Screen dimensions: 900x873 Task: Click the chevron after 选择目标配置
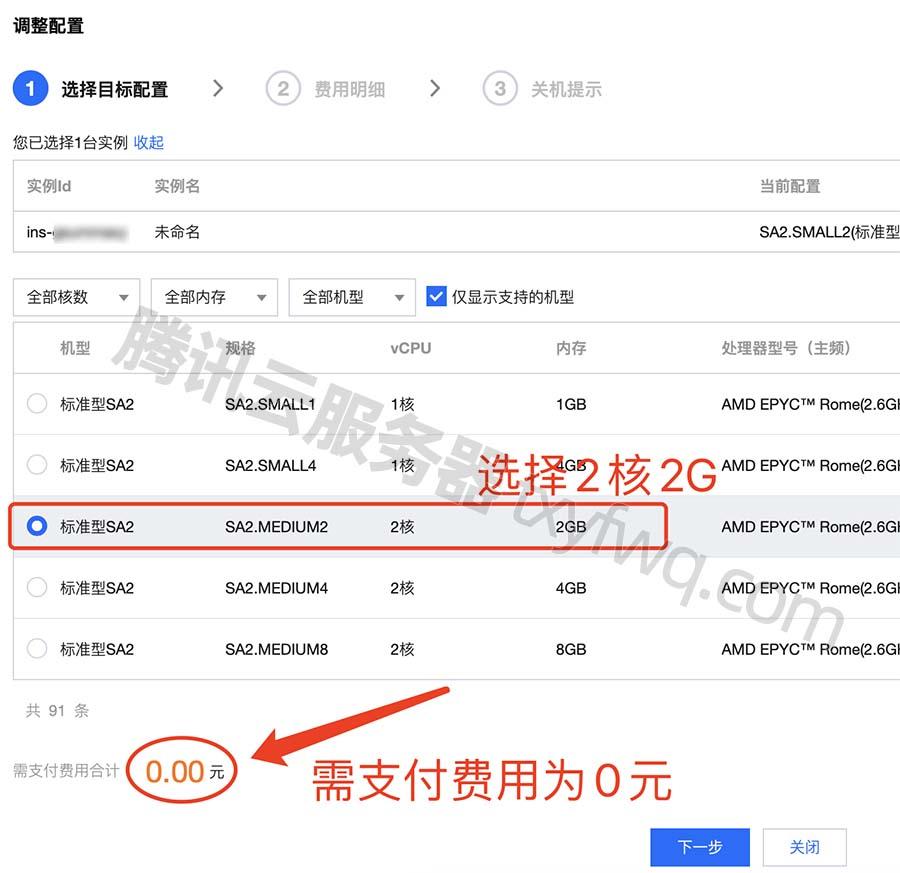(x=218, y=88)
